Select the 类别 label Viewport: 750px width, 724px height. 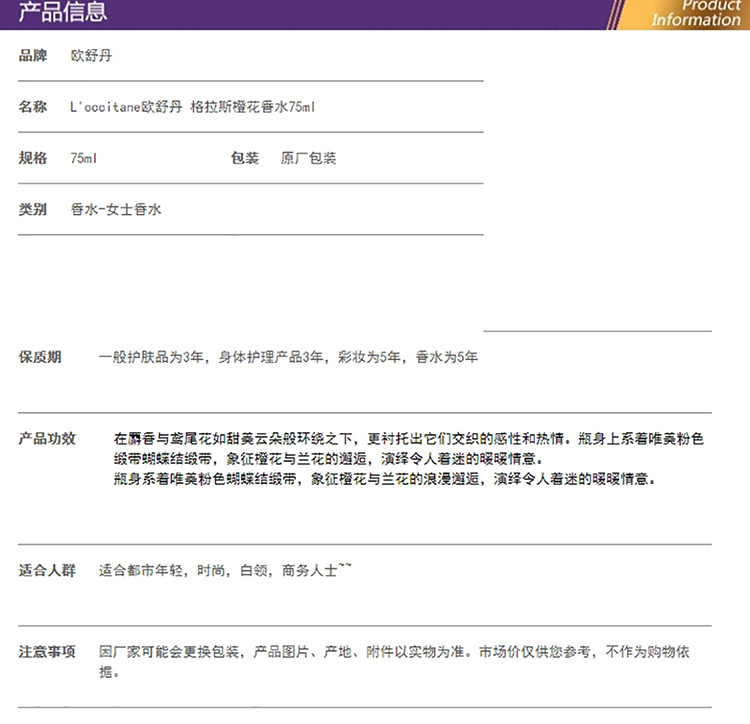point(33,209)
